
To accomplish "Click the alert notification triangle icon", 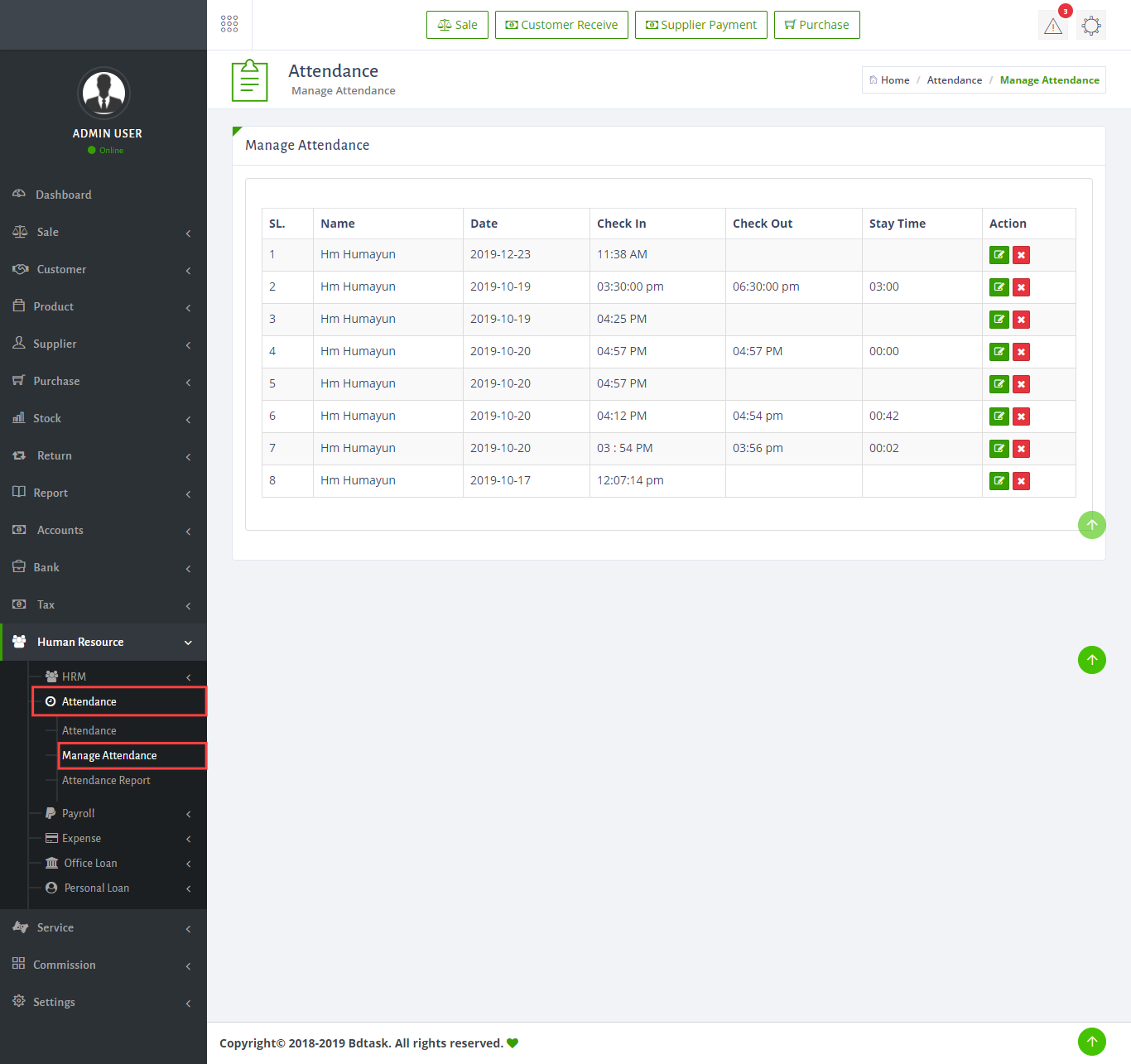I will 1052,26.
